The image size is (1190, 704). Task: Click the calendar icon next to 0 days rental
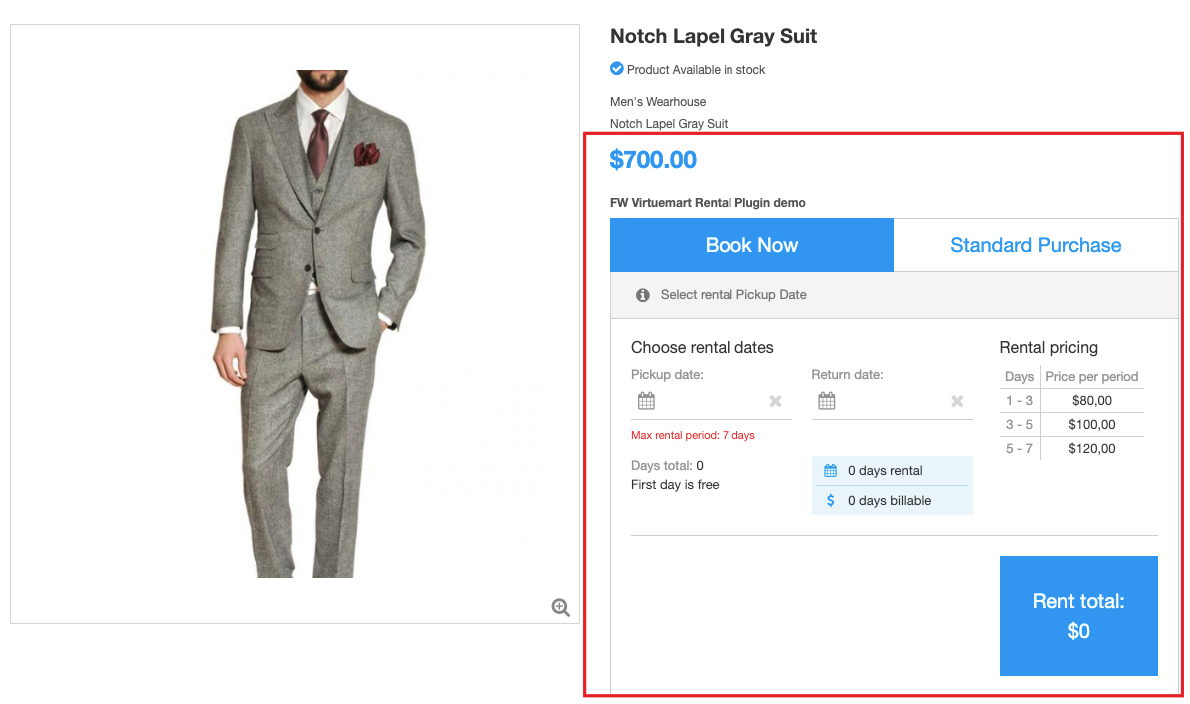830,471
